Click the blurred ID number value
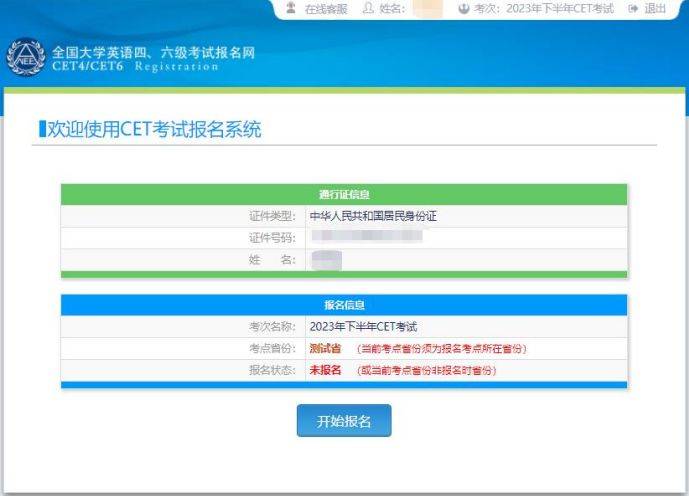 point(367,236)
